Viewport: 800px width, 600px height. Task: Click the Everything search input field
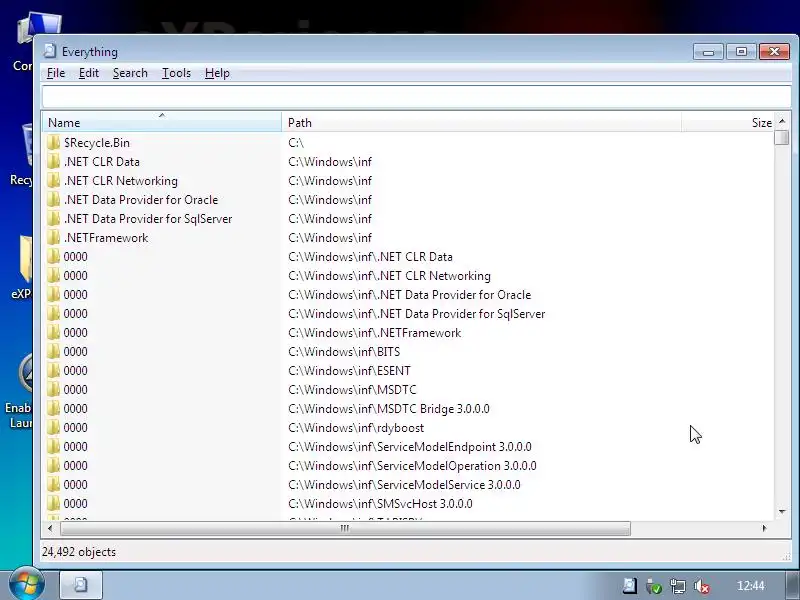click(416, 96)
